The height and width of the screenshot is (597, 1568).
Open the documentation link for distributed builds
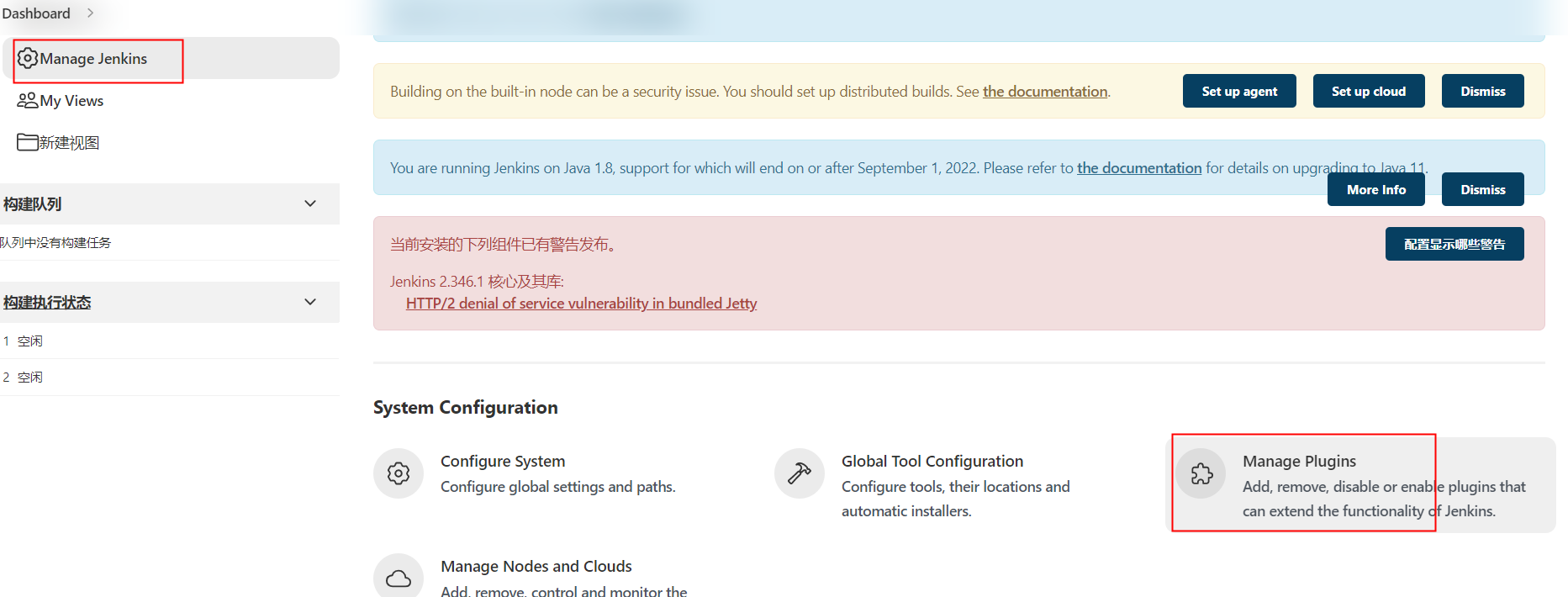1045,91
